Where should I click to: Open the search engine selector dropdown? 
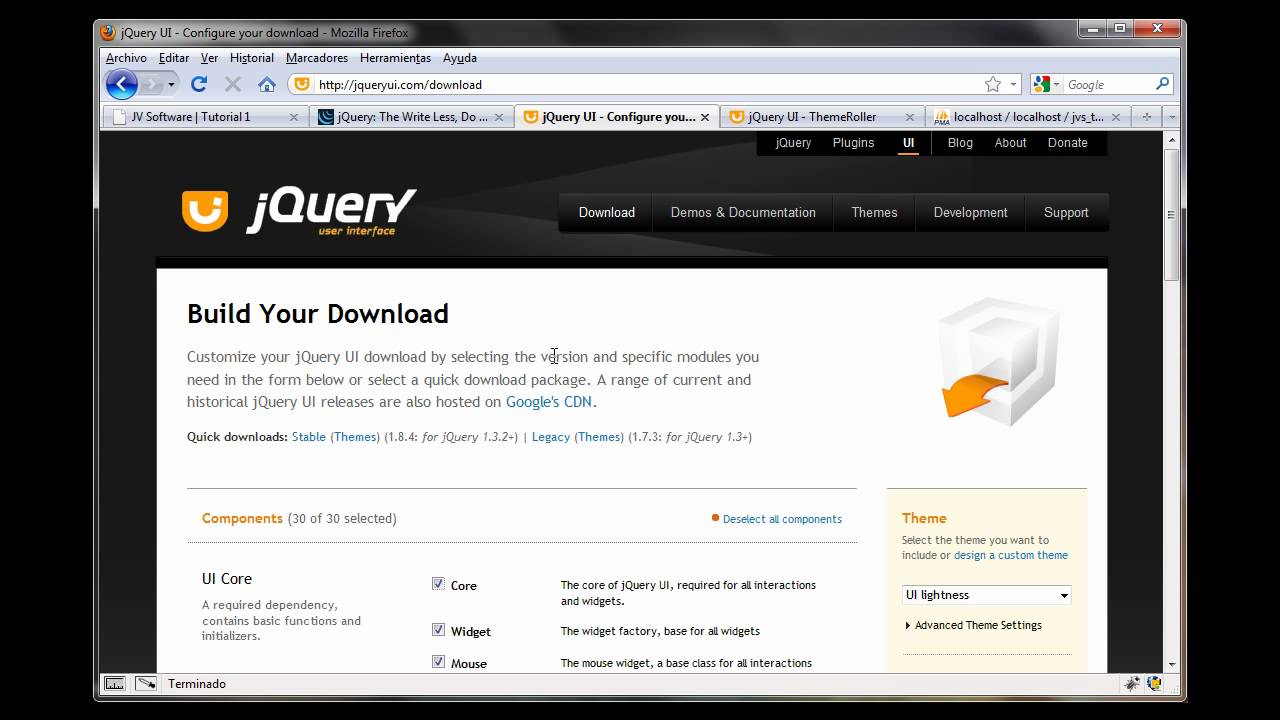[x=1056, y=84]
